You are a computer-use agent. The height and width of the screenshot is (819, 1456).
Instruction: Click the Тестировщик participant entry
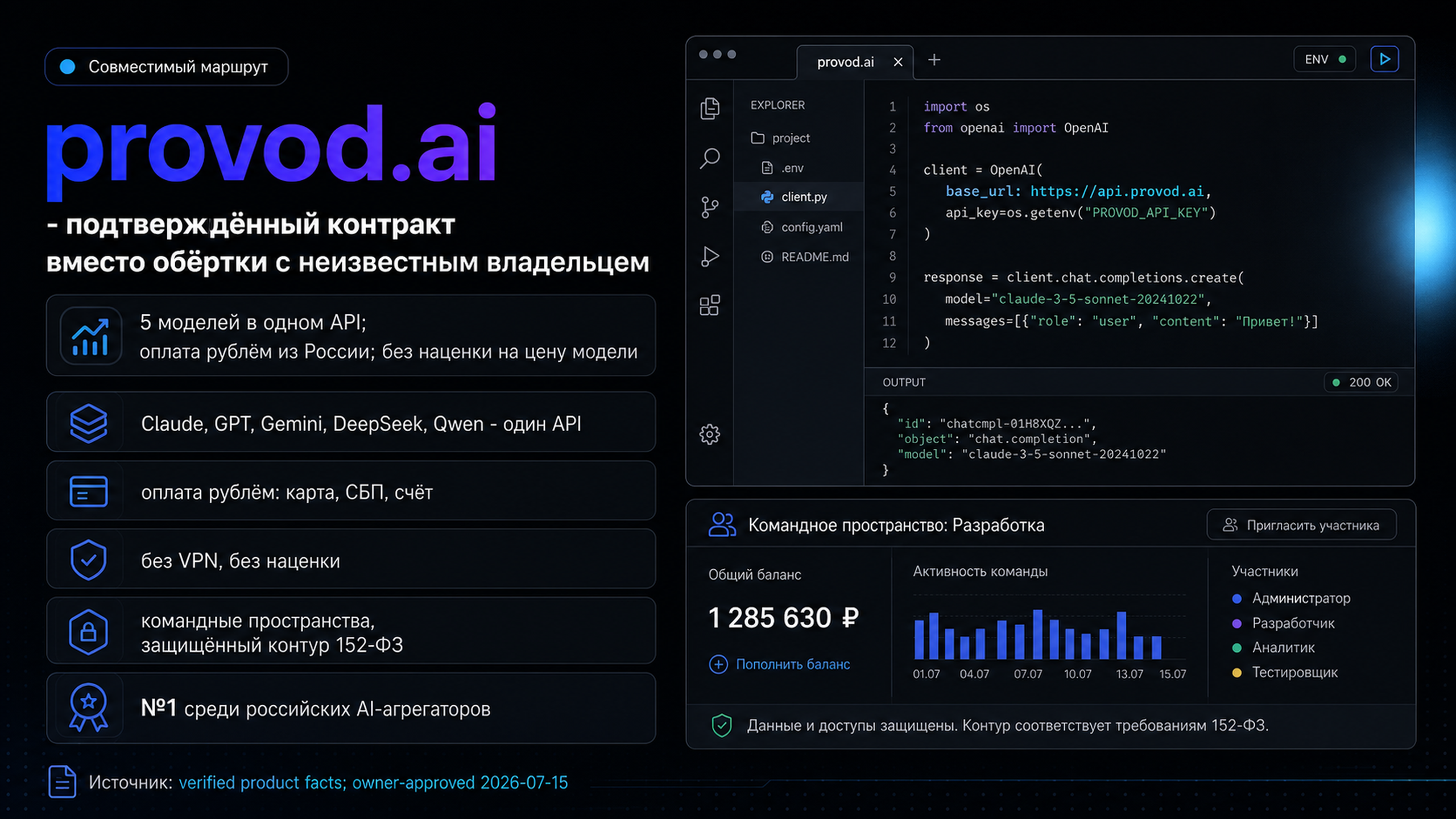click(x=1285, y=673)
